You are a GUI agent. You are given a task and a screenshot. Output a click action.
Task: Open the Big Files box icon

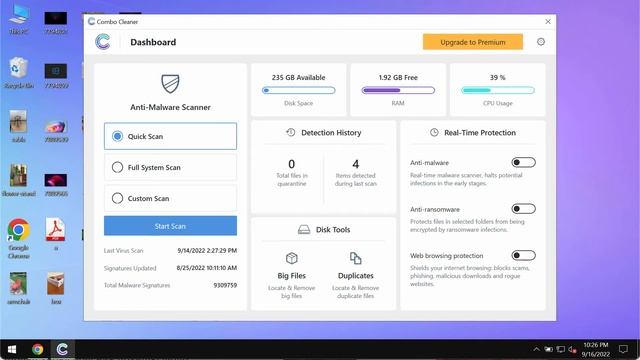point(291,258)
